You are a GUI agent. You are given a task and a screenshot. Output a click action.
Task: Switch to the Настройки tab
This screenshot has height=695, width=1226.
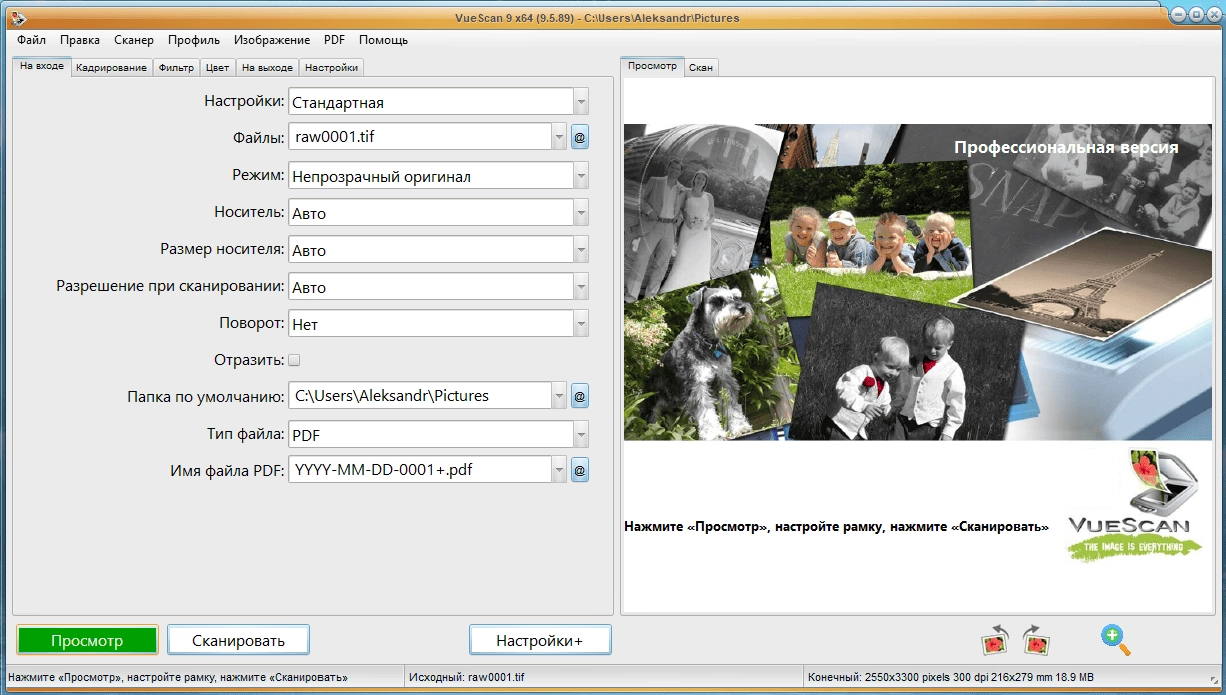pos(331,67)
